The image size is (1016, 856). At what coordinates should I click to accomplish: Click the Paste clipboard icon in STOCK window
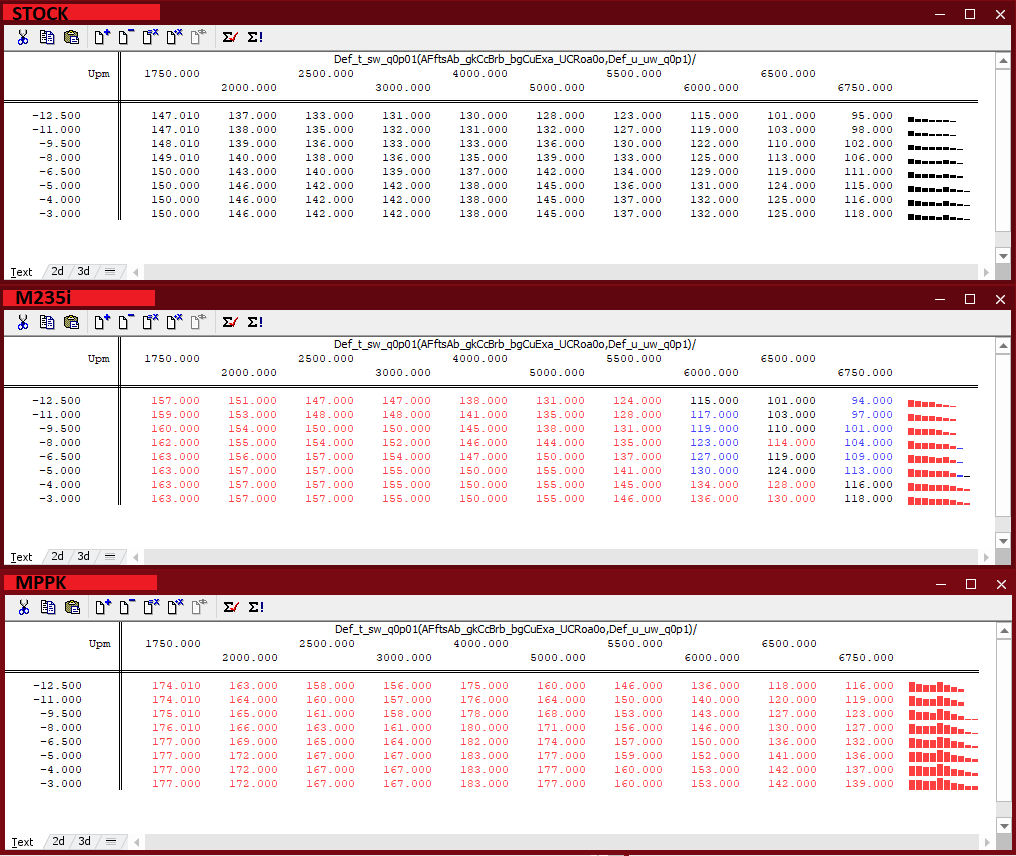click(71, 38)
